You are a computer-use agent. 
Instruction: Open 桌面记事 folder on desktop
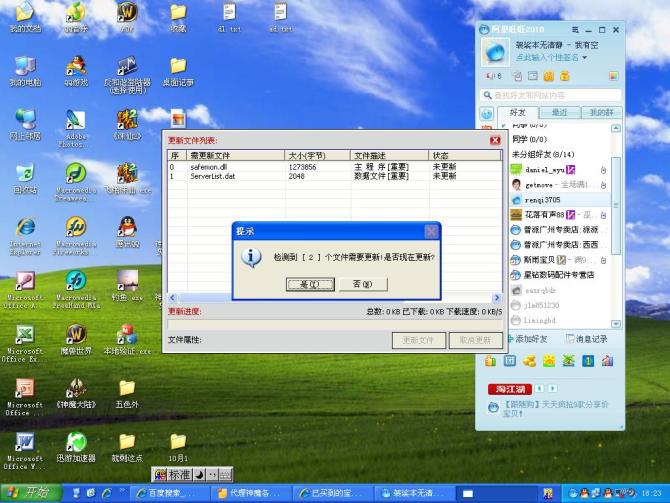coord(178,71)
